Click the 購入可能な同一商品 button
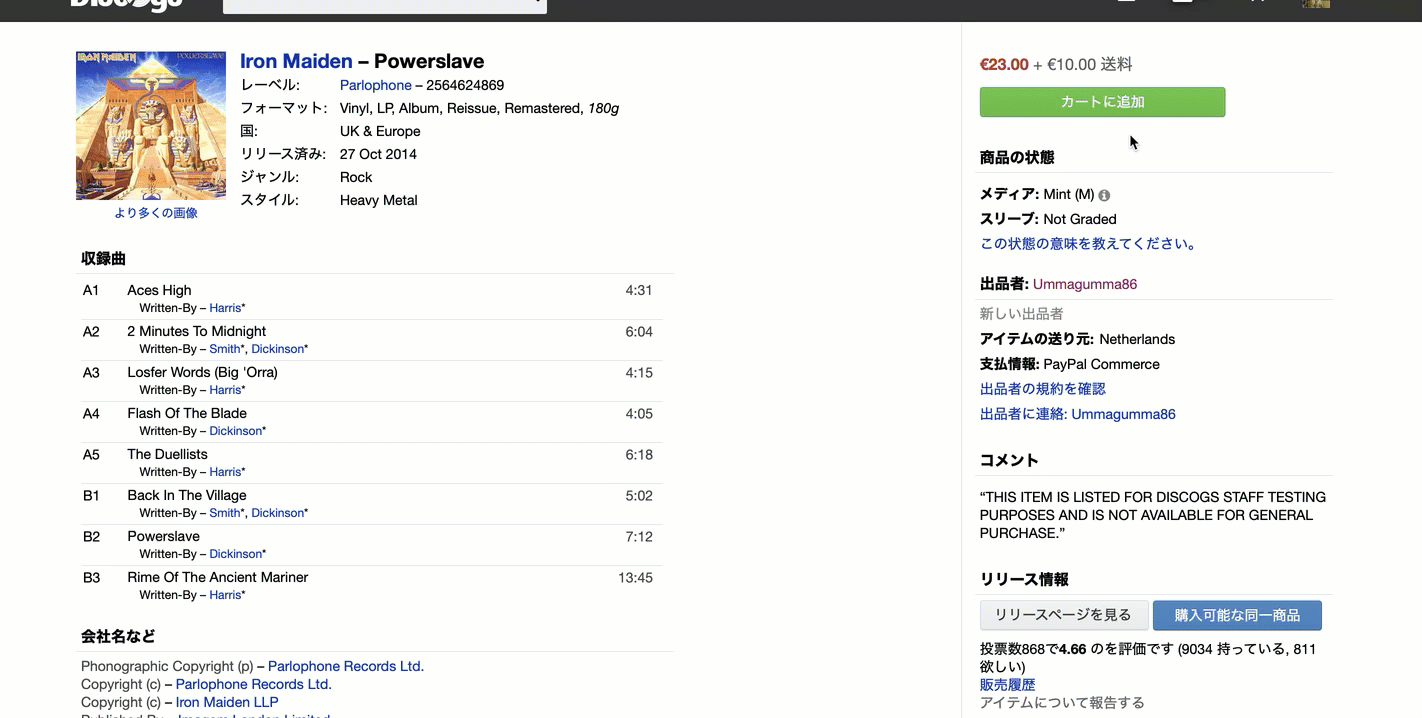This screenshot has width=1422, height=718. click(x=1237, y=615)
